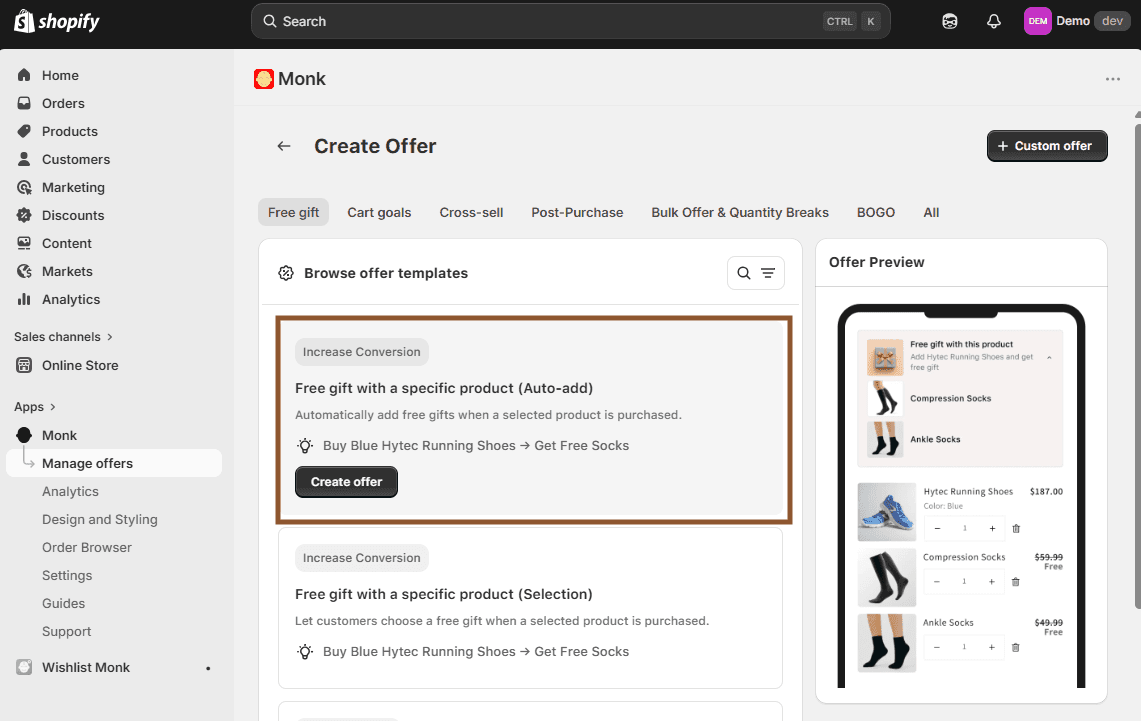Open Monk Analytics submenu item
This screenshot has height=721, width=1141.
pos(70,491)
